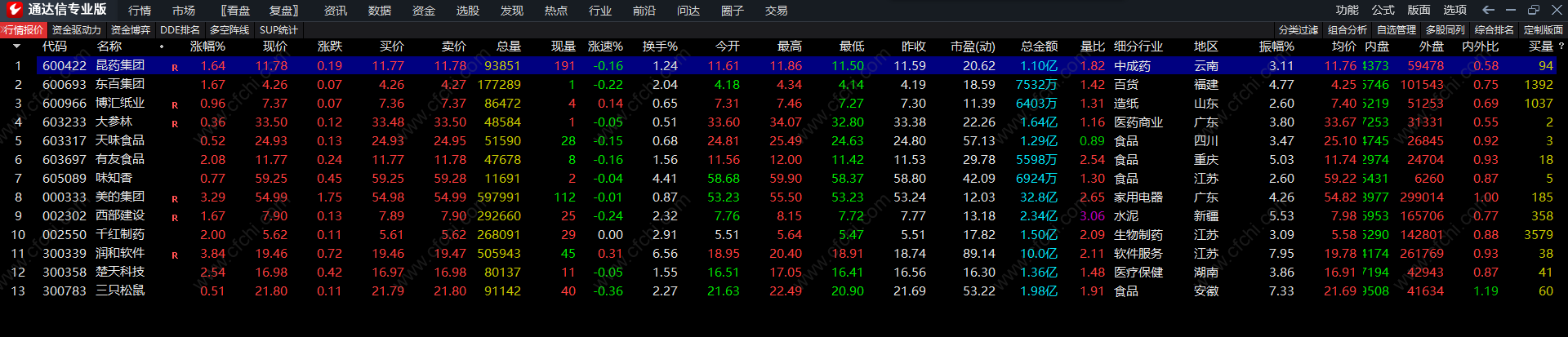Sort by the 市盈(动) column header
This screenshot has width=1568, height=337.
point(973,47)
